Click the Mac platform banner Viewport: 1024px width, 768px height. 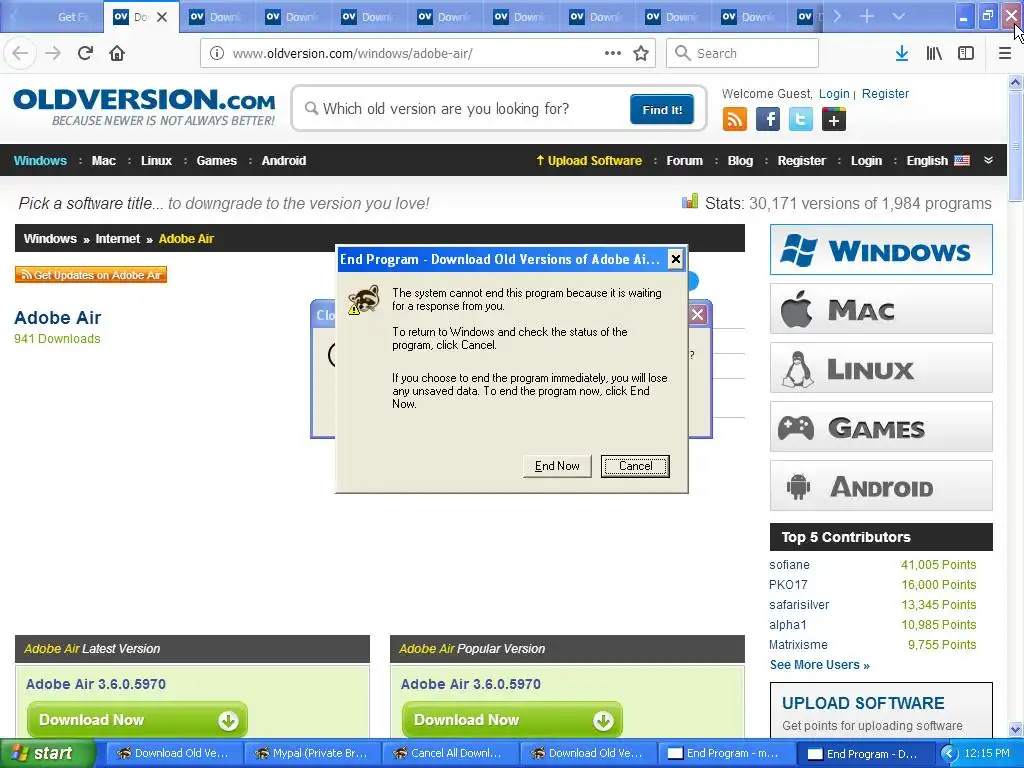(881, 309)
